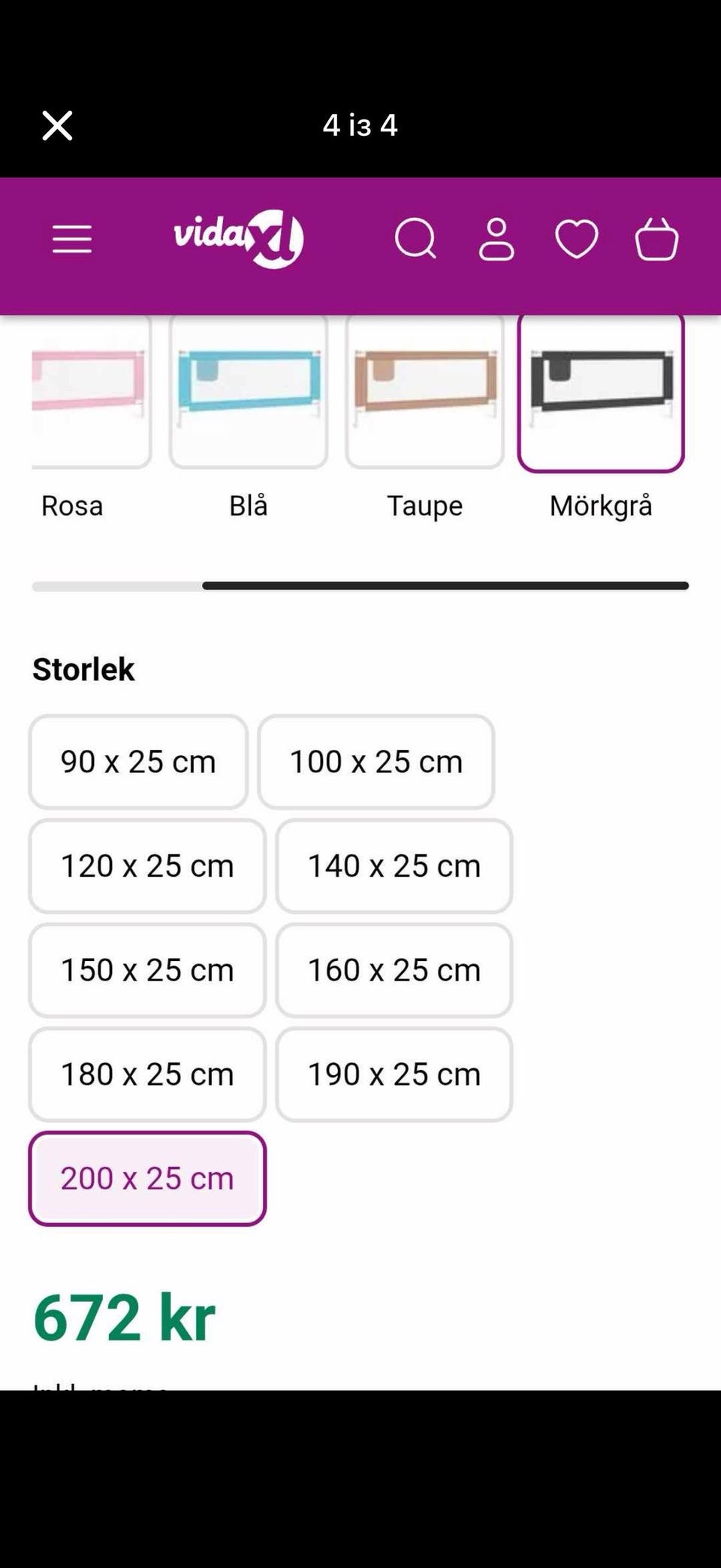Select the Blå color swatch
Viewport: 721px width, 1568px height.
(x=249, y=391)
